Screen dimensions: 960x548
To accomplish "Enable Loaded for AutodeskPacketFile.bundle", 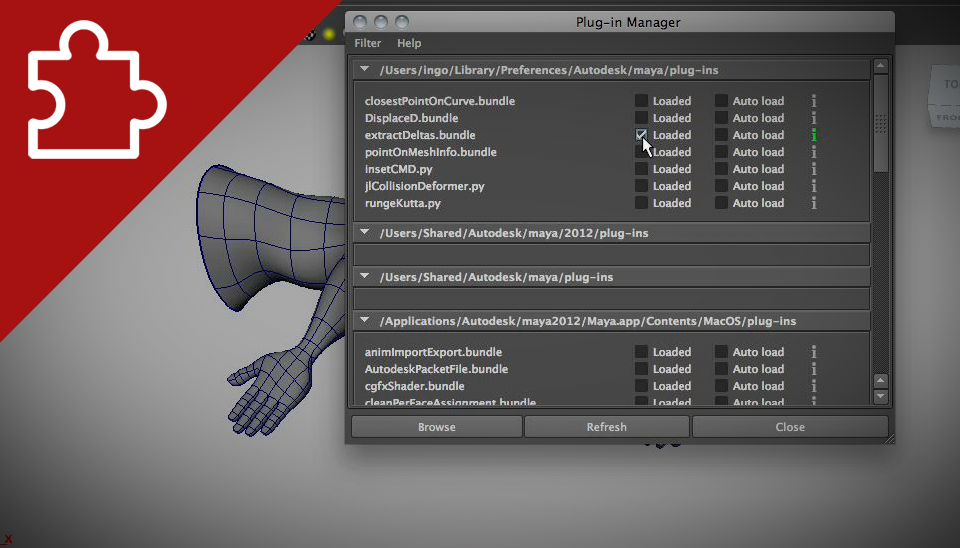I will [x=641, y=369].
